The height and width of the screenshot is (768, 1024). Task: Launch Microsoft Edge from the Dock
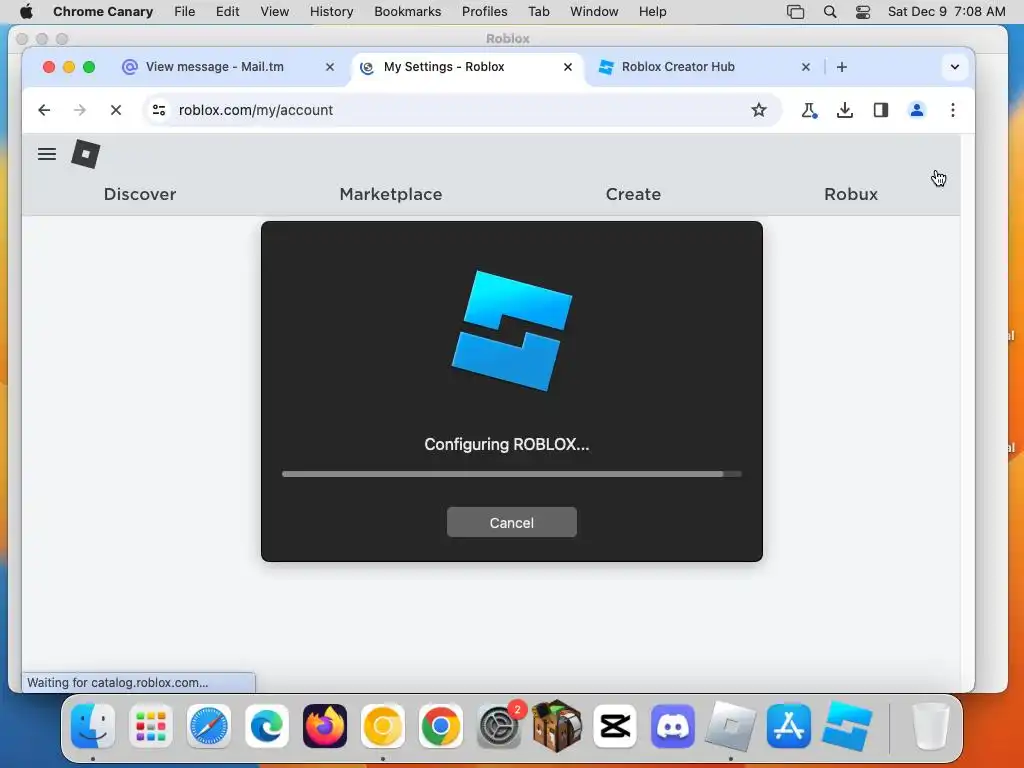[x=267, y=726]
